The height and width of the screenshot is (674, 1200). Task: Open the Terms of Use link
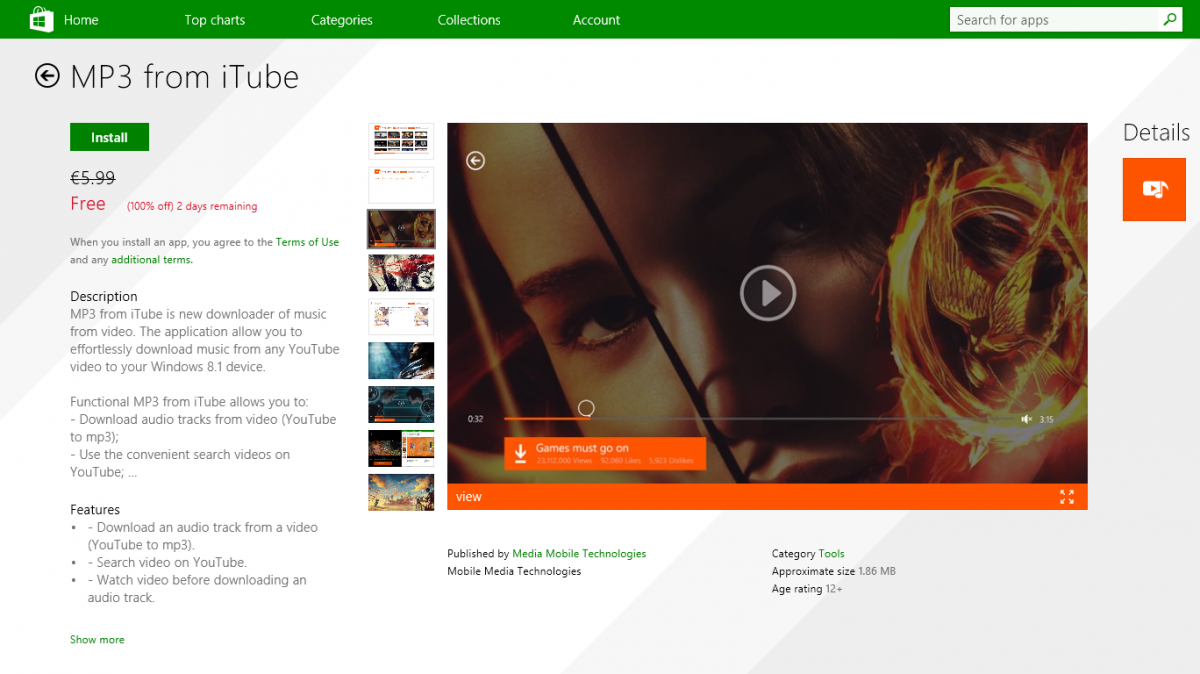308,242
